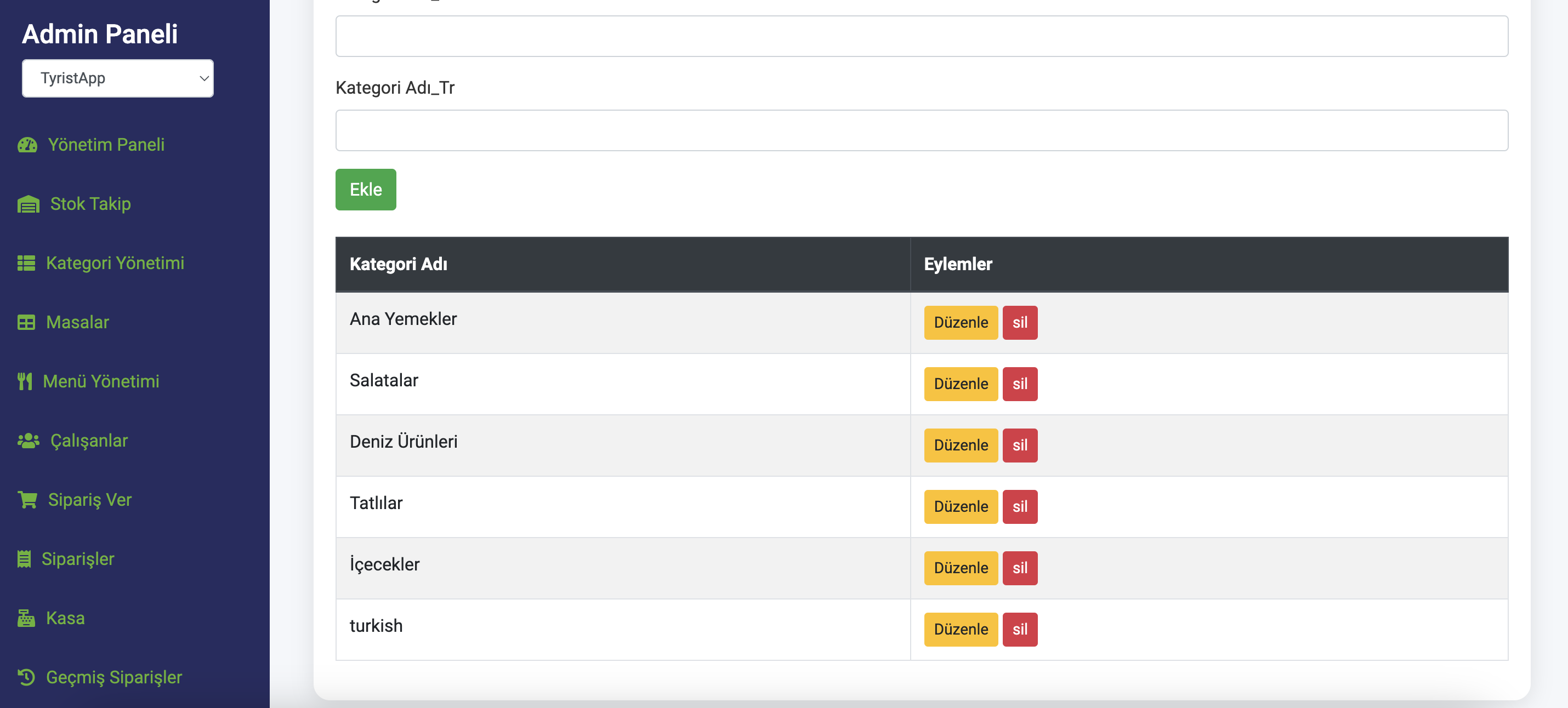The height and width of the screenshot is (708, 1568).
Task: Open the Siparişler menu item
Action: [78, 559]
